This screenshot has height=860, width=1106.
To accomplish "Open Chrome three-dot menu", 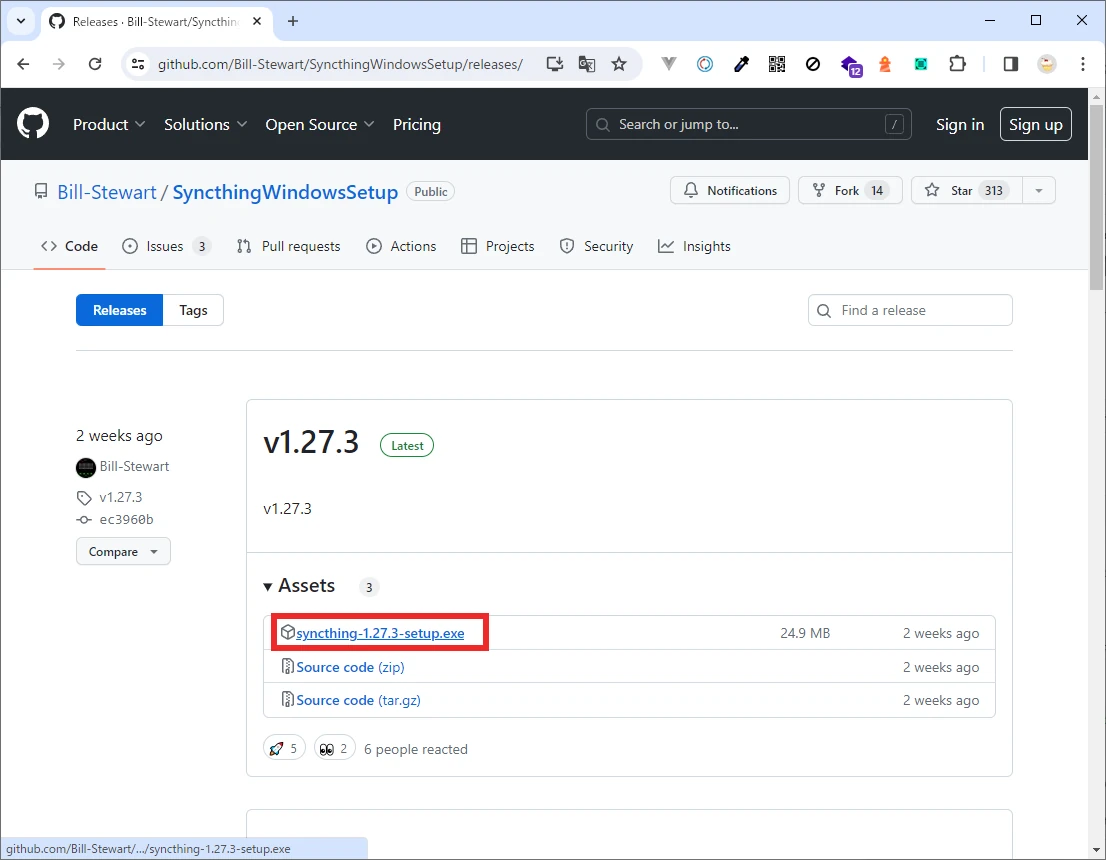I will (x=1083, y=64).
